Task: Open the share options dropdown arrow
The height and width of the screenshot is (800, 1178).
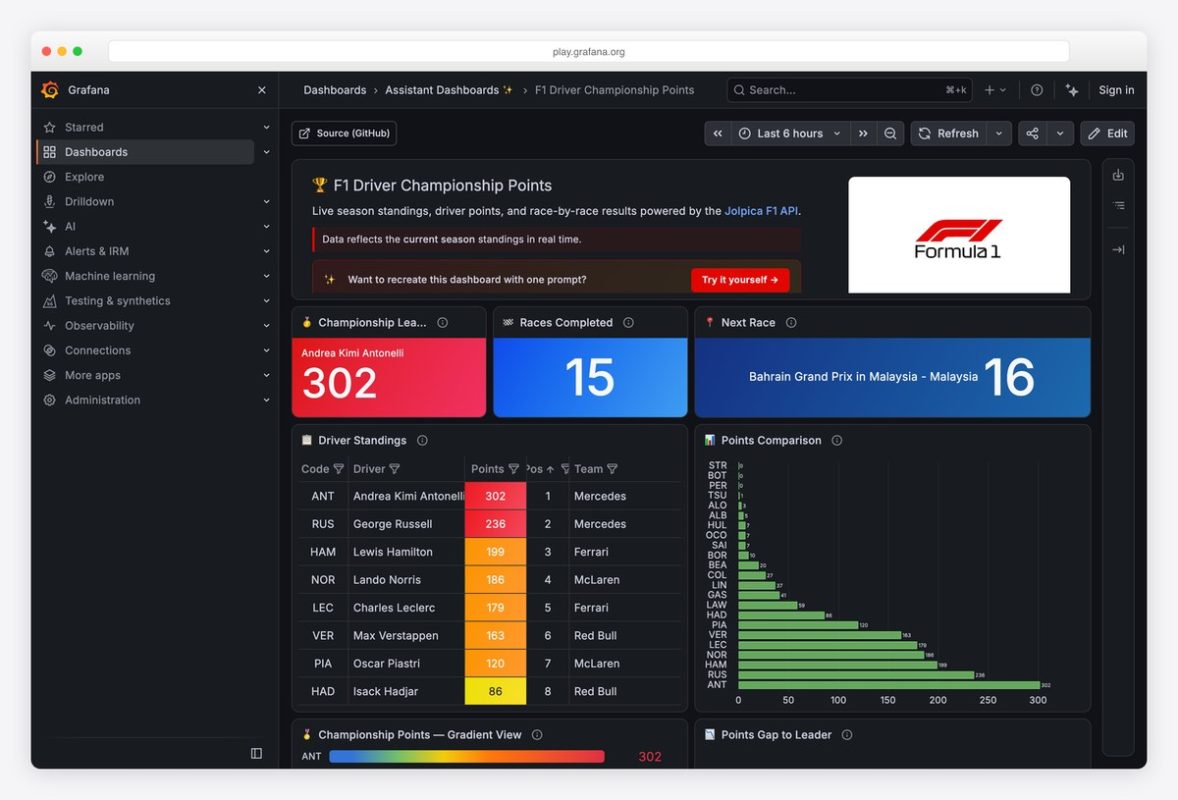Action: (x=1060, y=133)
